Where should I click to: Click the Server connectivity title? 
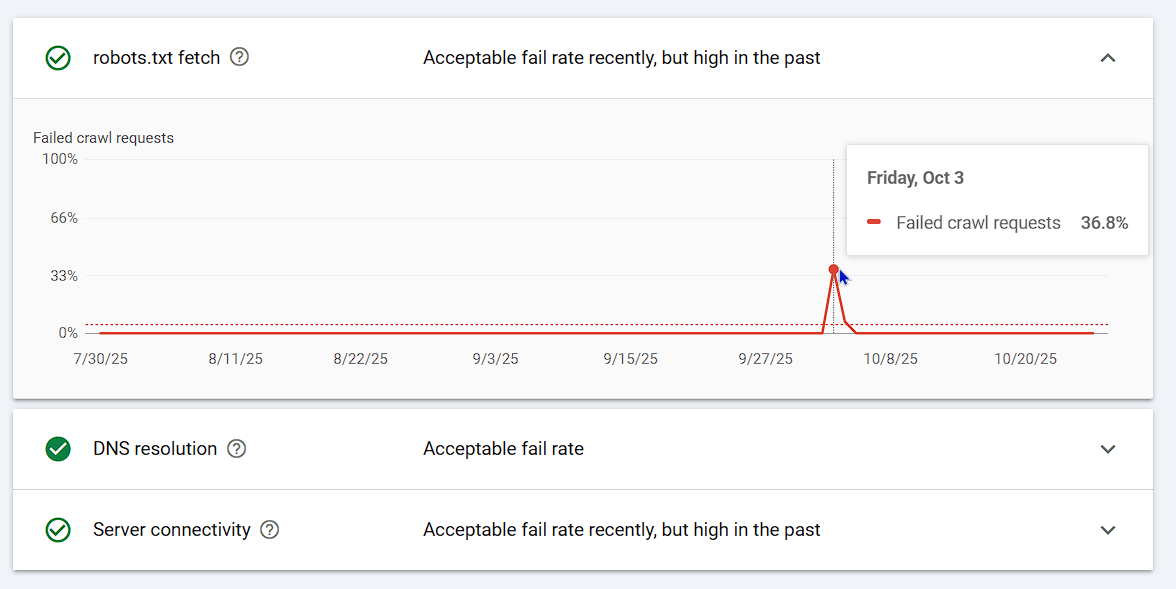171,530
